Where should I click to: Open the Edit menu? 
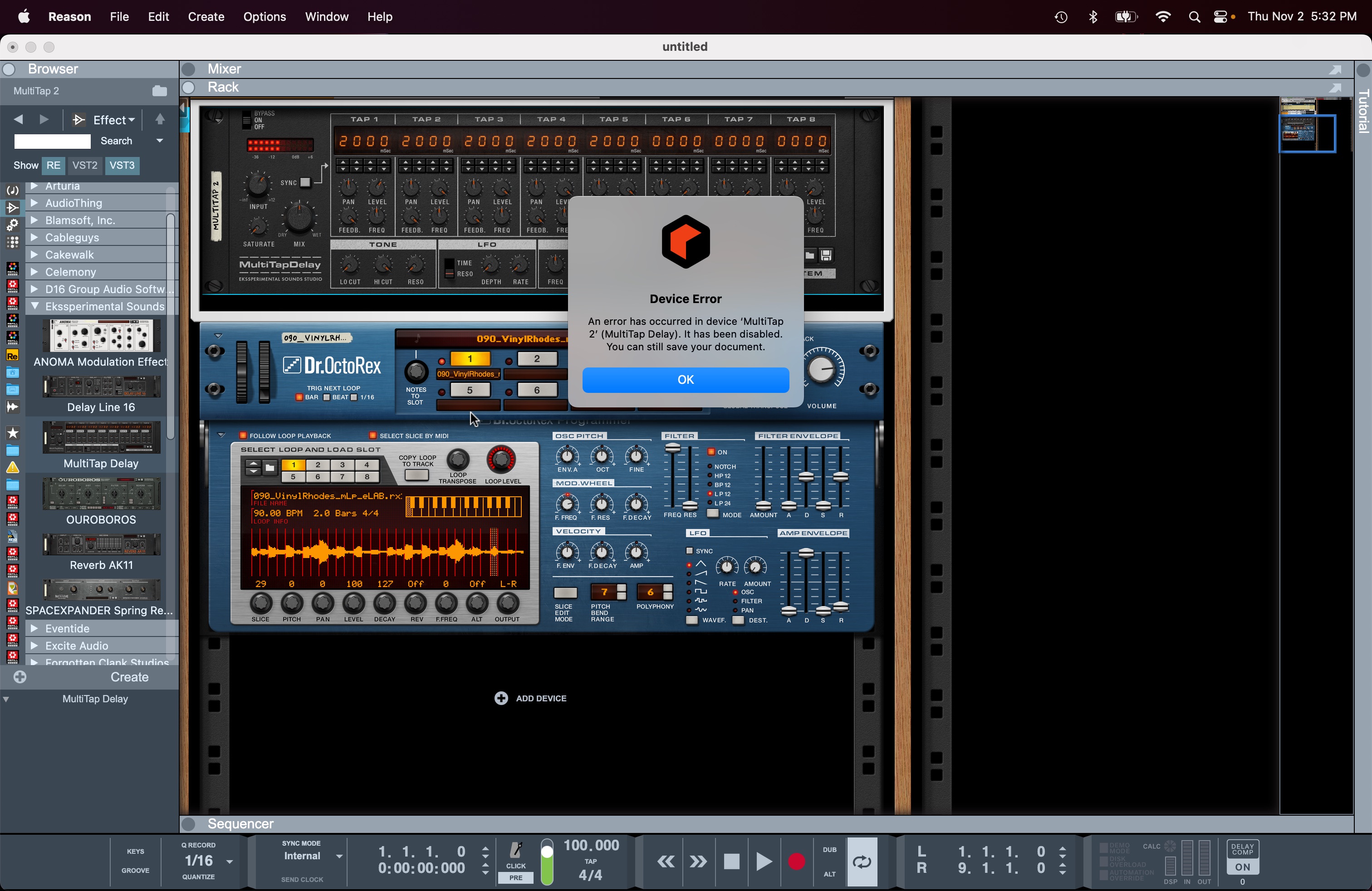[158, 17]
